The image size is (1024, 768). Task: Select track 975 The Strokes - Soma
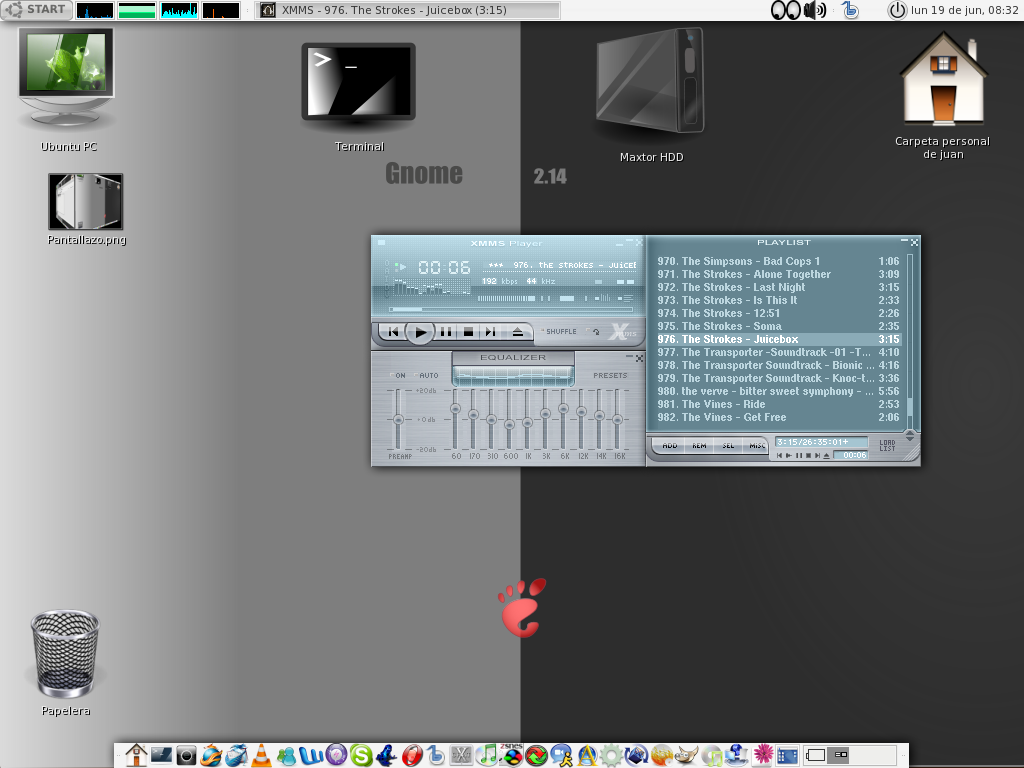(x=778, y=327)
